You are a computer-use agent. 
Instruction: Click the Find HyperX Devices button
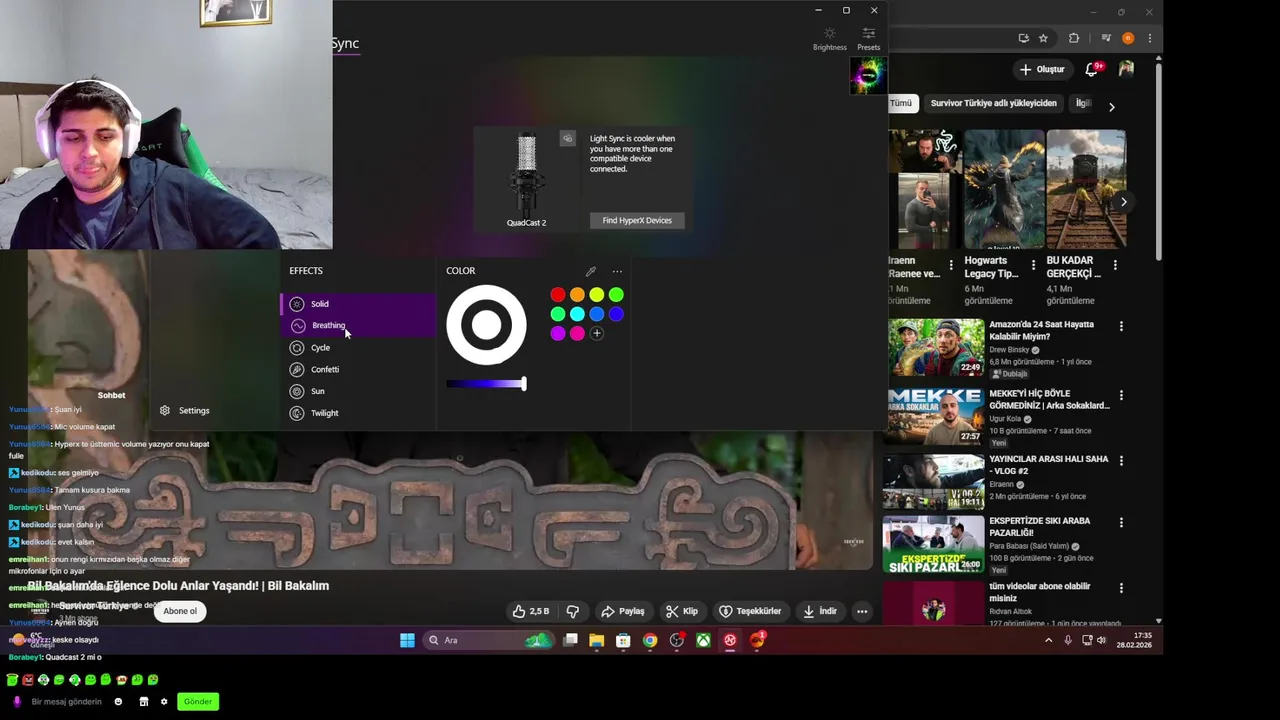[637, 220]
